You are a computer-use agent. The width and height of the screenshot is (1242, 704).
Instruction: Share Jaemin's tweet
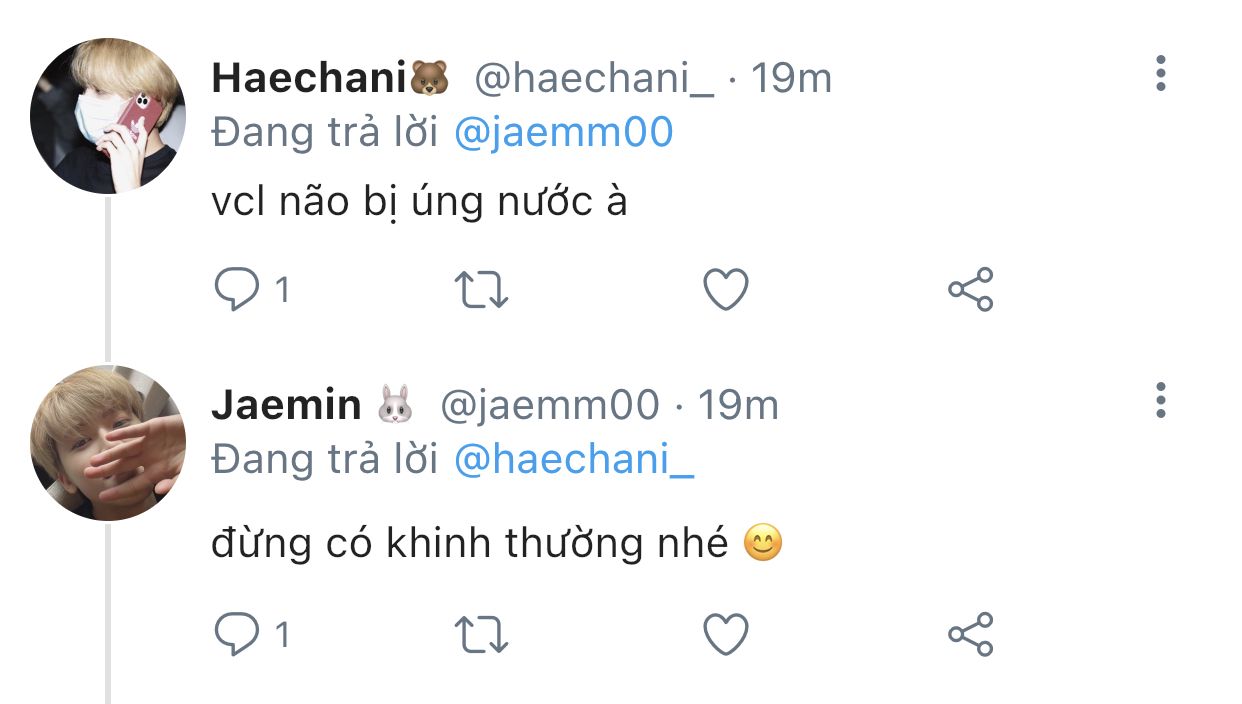(970, 634)
